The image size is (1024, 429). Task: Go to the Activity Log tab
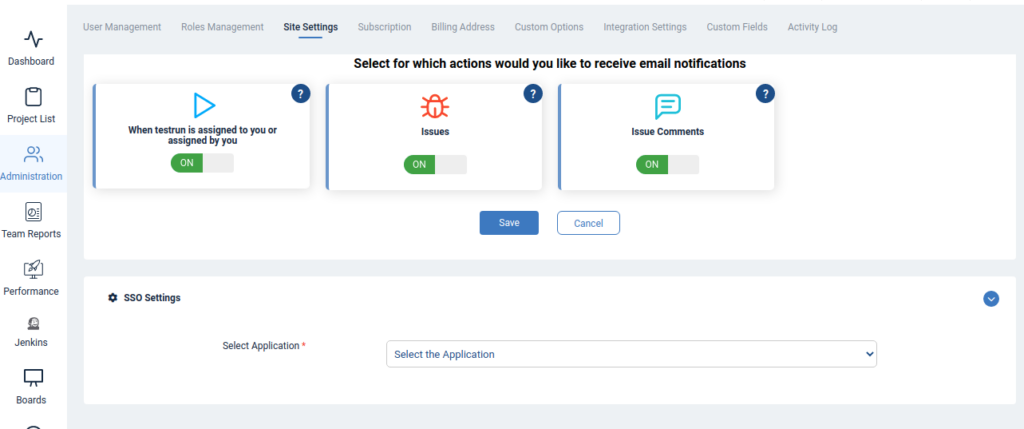tap(812, 27)
